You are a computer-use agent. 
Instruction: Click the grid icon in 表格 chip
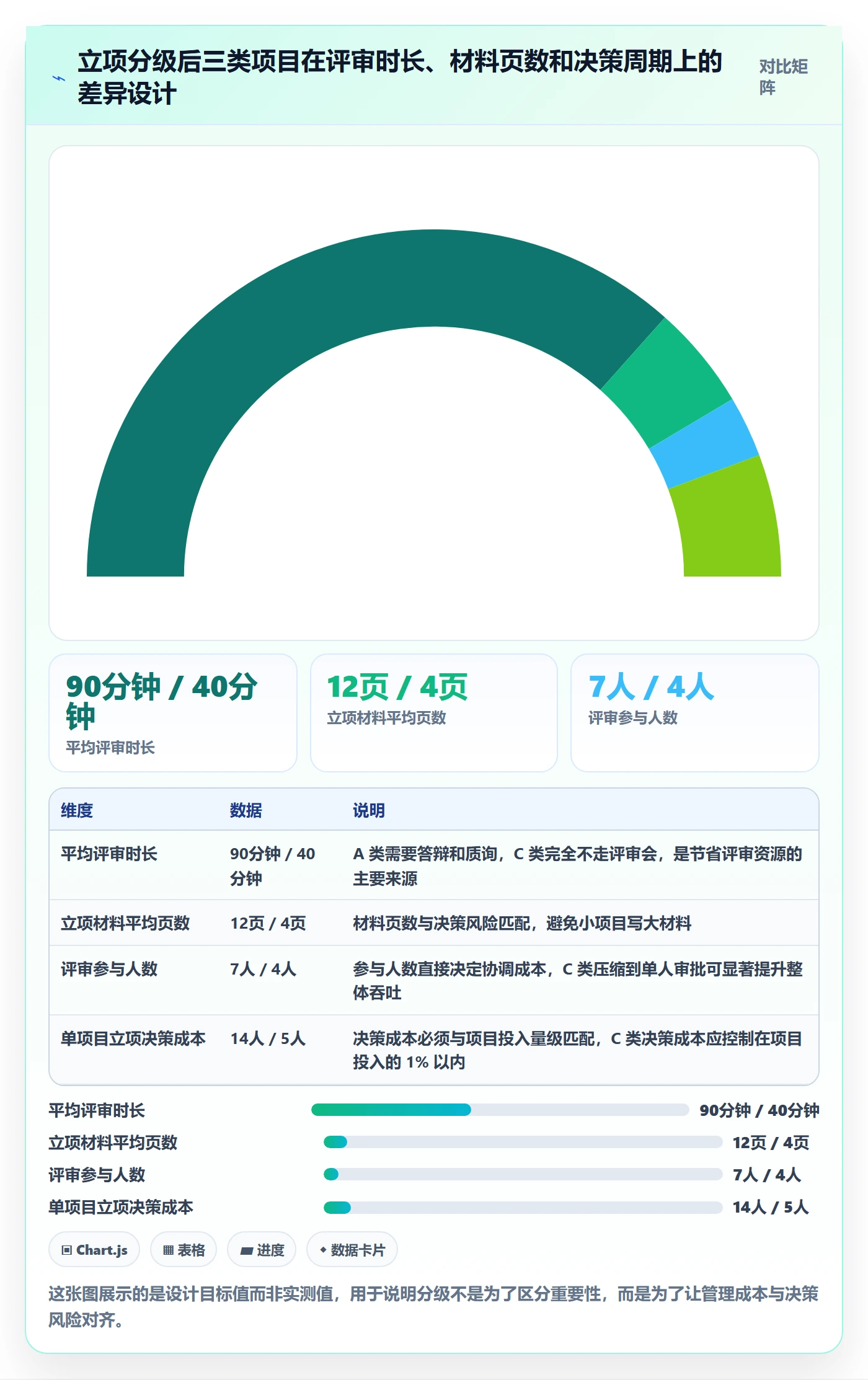coord(168,1250)
